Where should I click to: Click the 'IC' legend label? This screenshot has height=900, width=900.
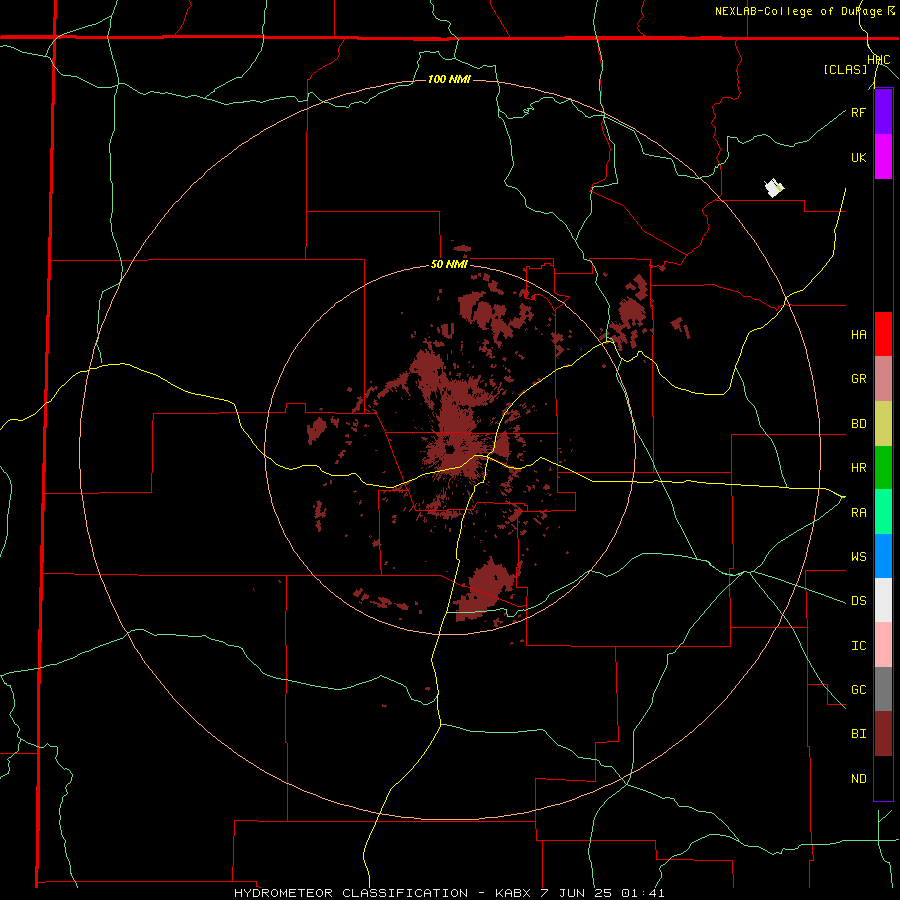pyautogui.click(x=858, y=645)
